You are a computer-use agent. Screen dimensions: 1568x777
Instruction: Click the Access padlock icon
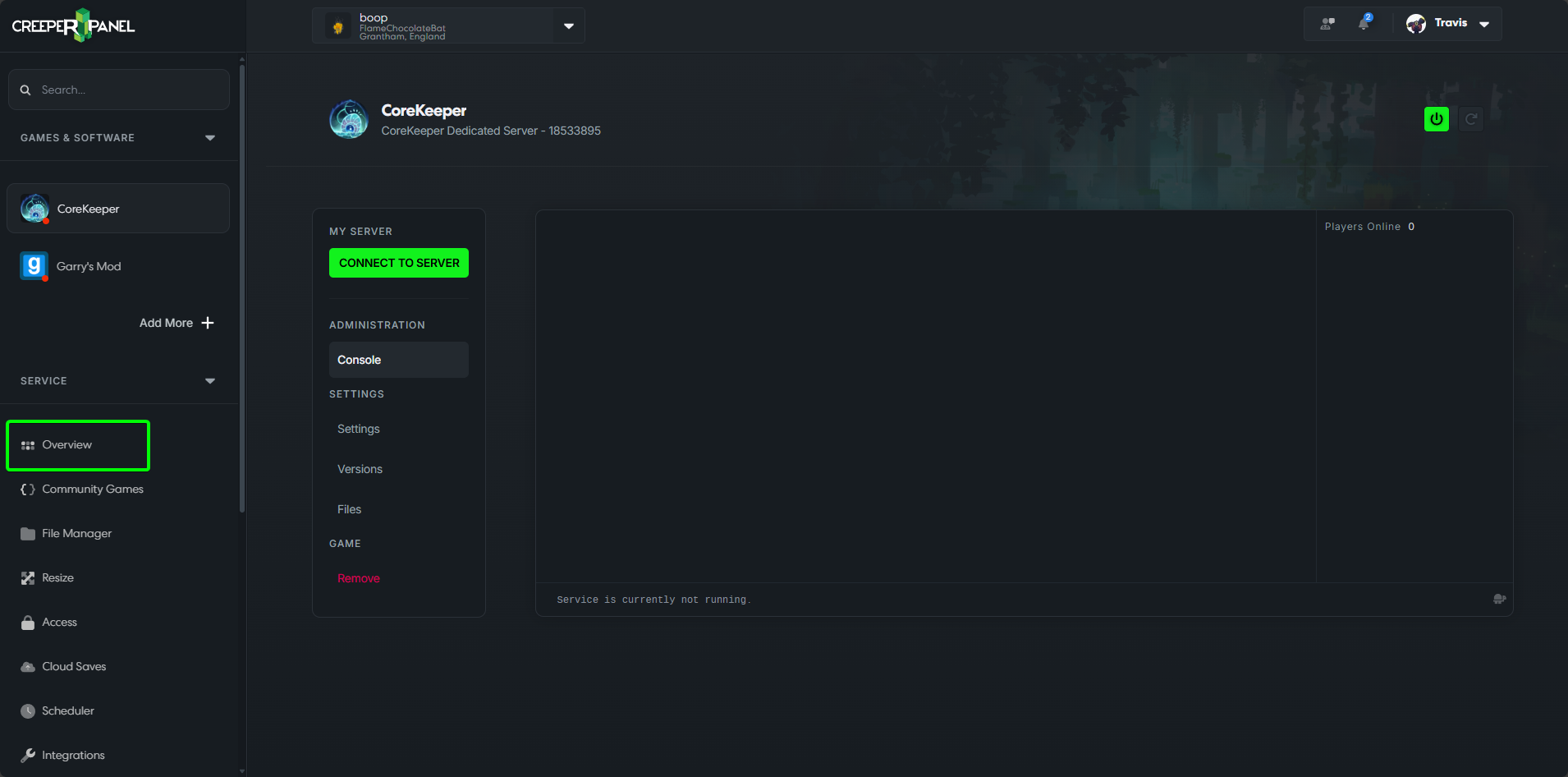click(x=29, y=622)
